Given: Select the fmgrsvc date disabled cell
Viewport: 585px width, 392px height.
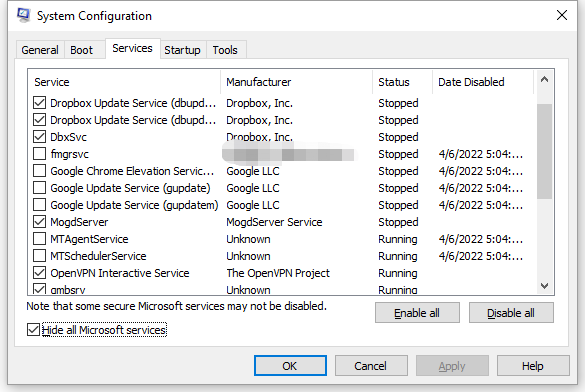Looking at the screenshot, I should point(481,154).
